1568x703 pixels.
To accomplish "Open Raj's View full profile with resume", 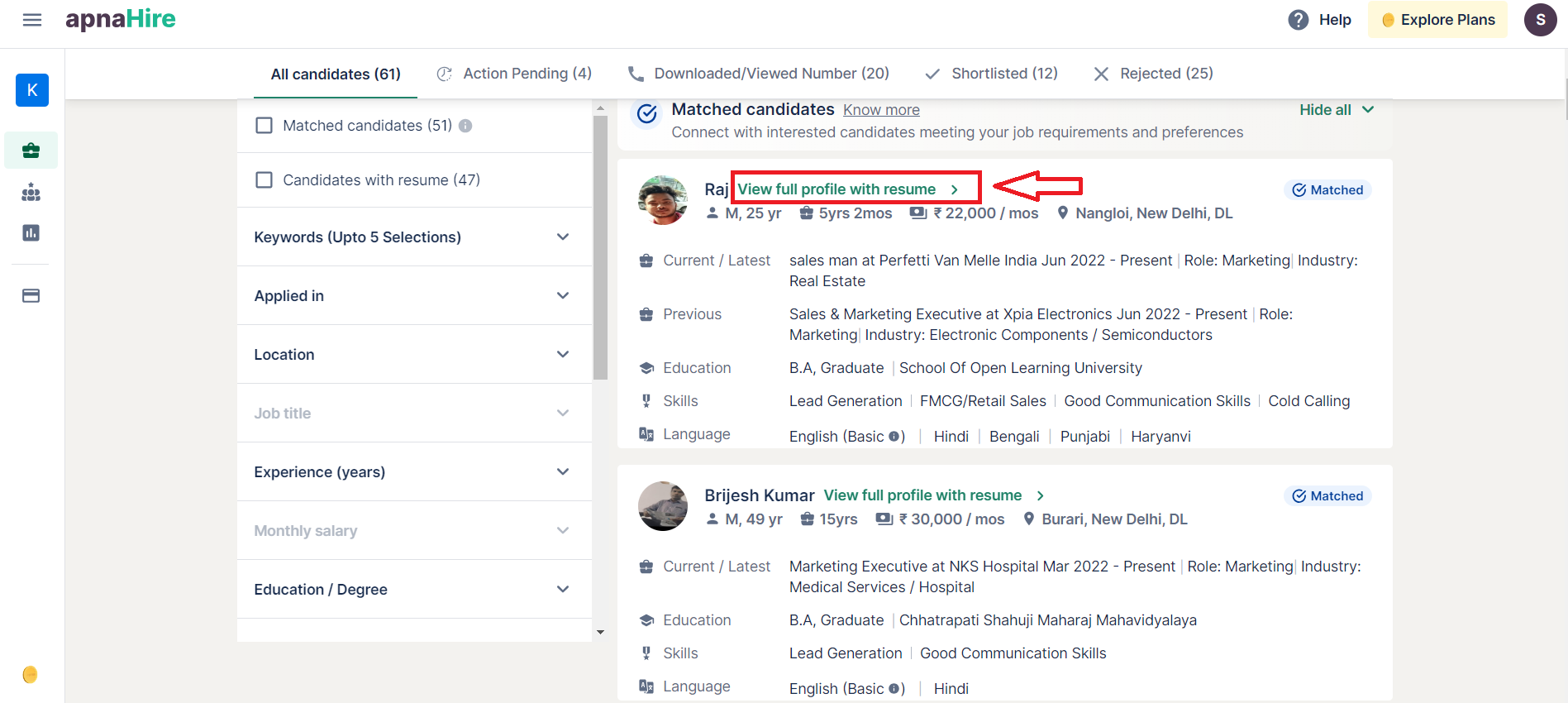I will coord(848,189).
